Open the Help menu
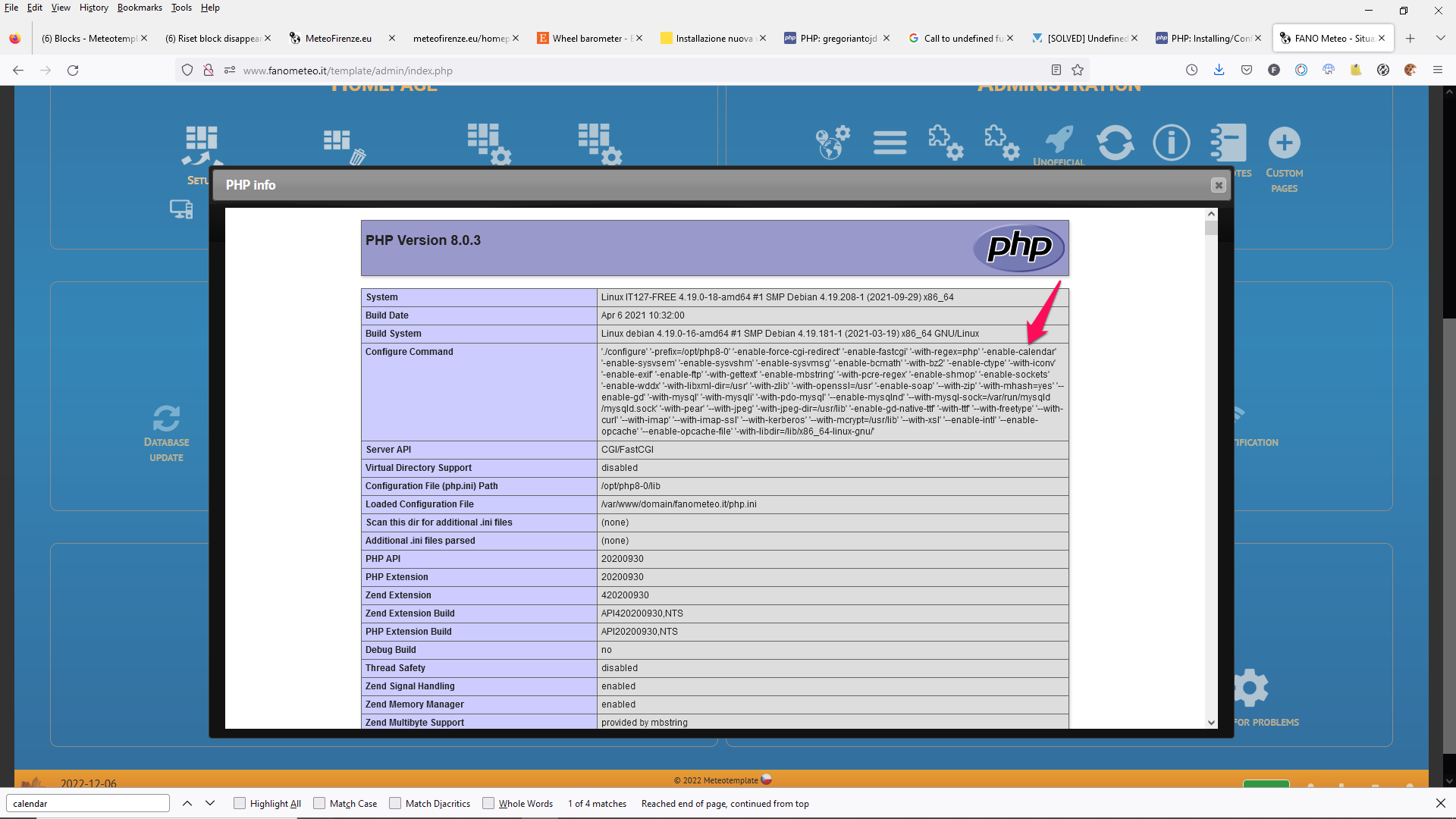This screenshot has height=819, width=1456. click(x=210, y=8)
